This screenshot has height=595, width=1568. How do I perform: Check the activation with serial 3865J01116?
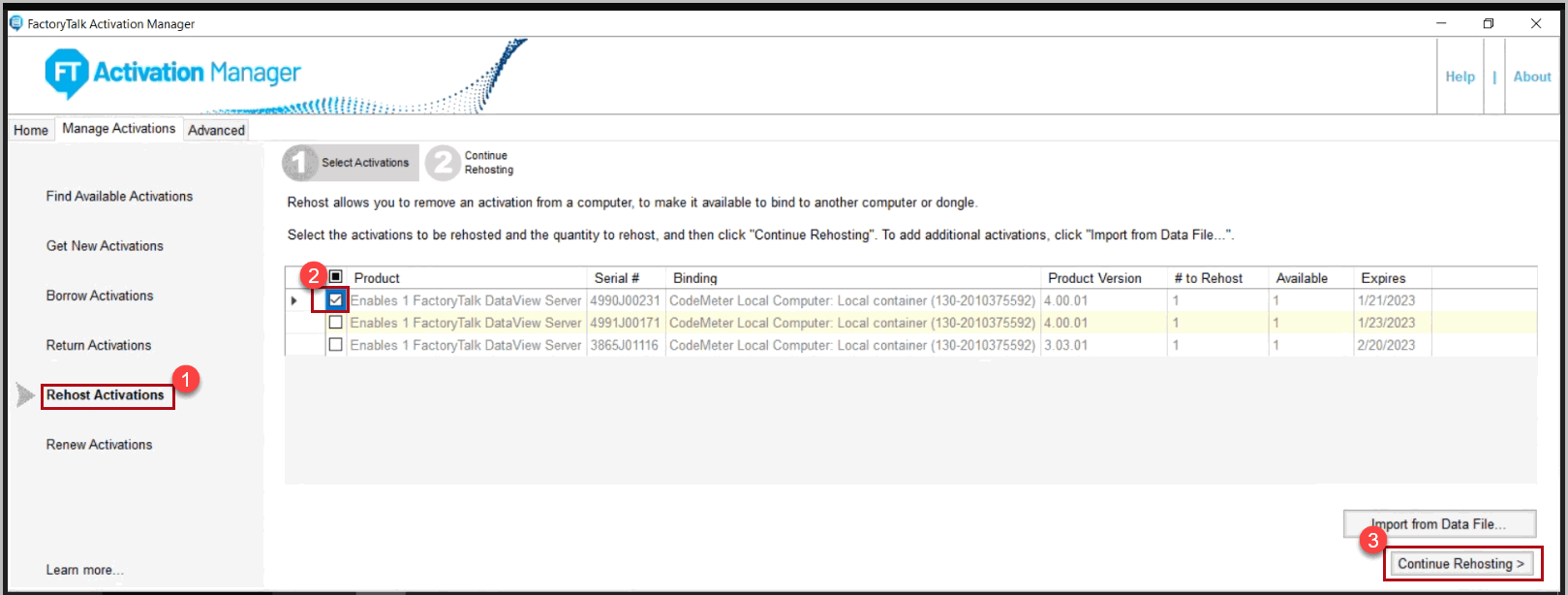pos(335,345)
